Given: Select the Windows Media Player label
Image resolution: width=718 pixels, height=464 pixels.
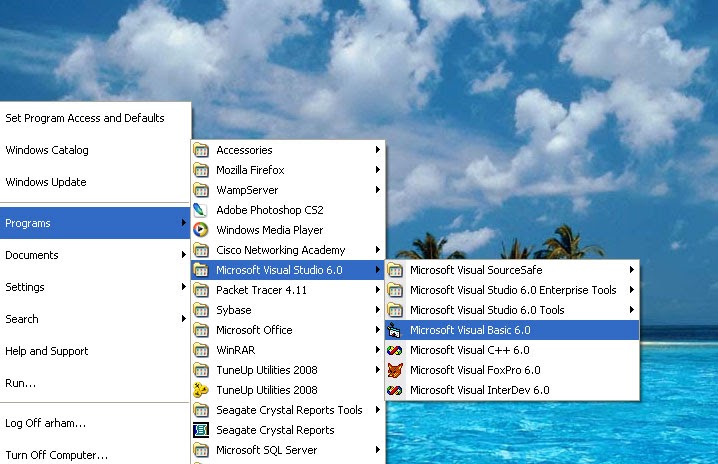Looking at the screenshot, I should [x=270, y=230].
